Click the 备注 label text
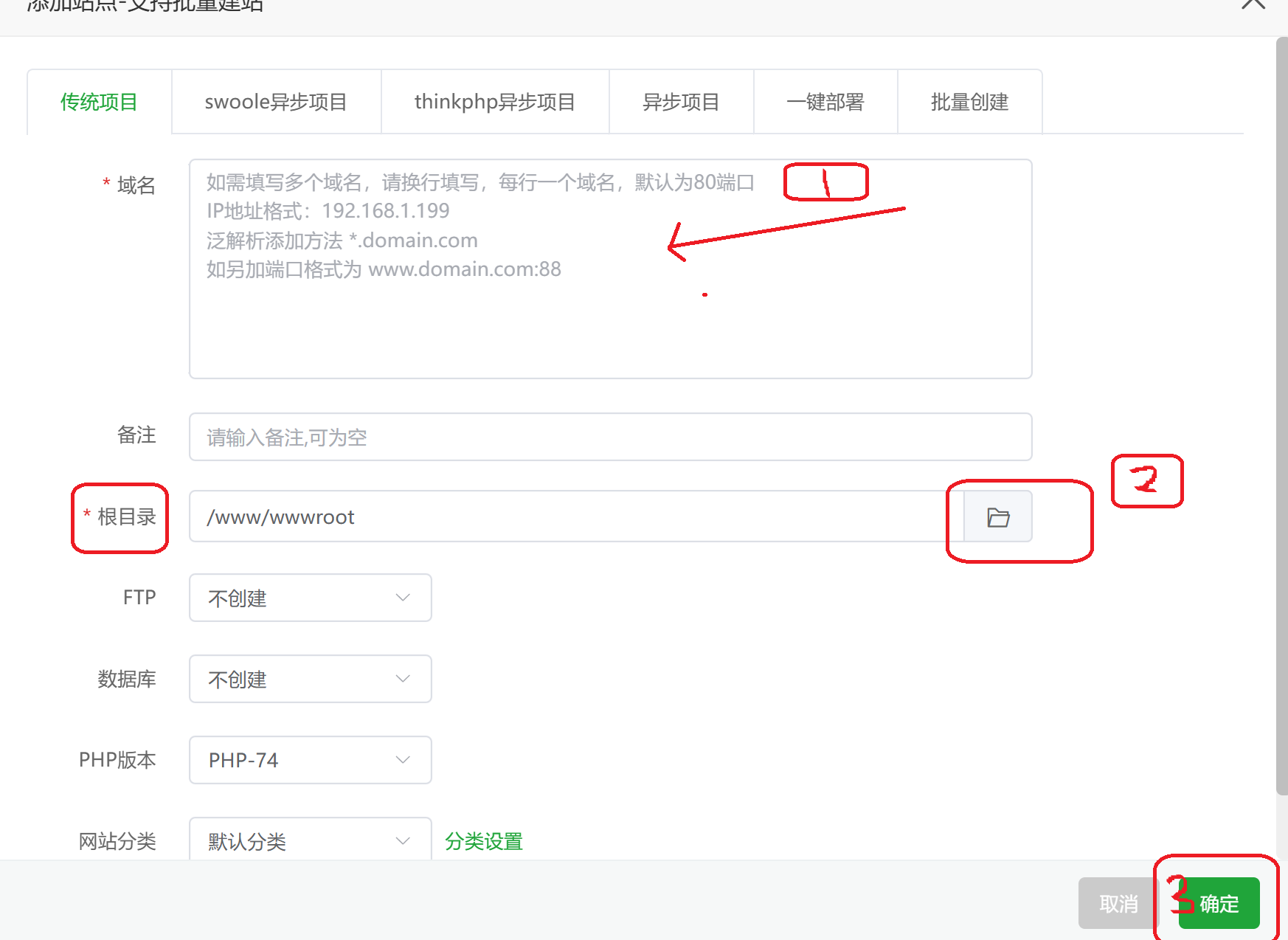The height and width of the screenshot is (940, 1288). click(136, 435)
